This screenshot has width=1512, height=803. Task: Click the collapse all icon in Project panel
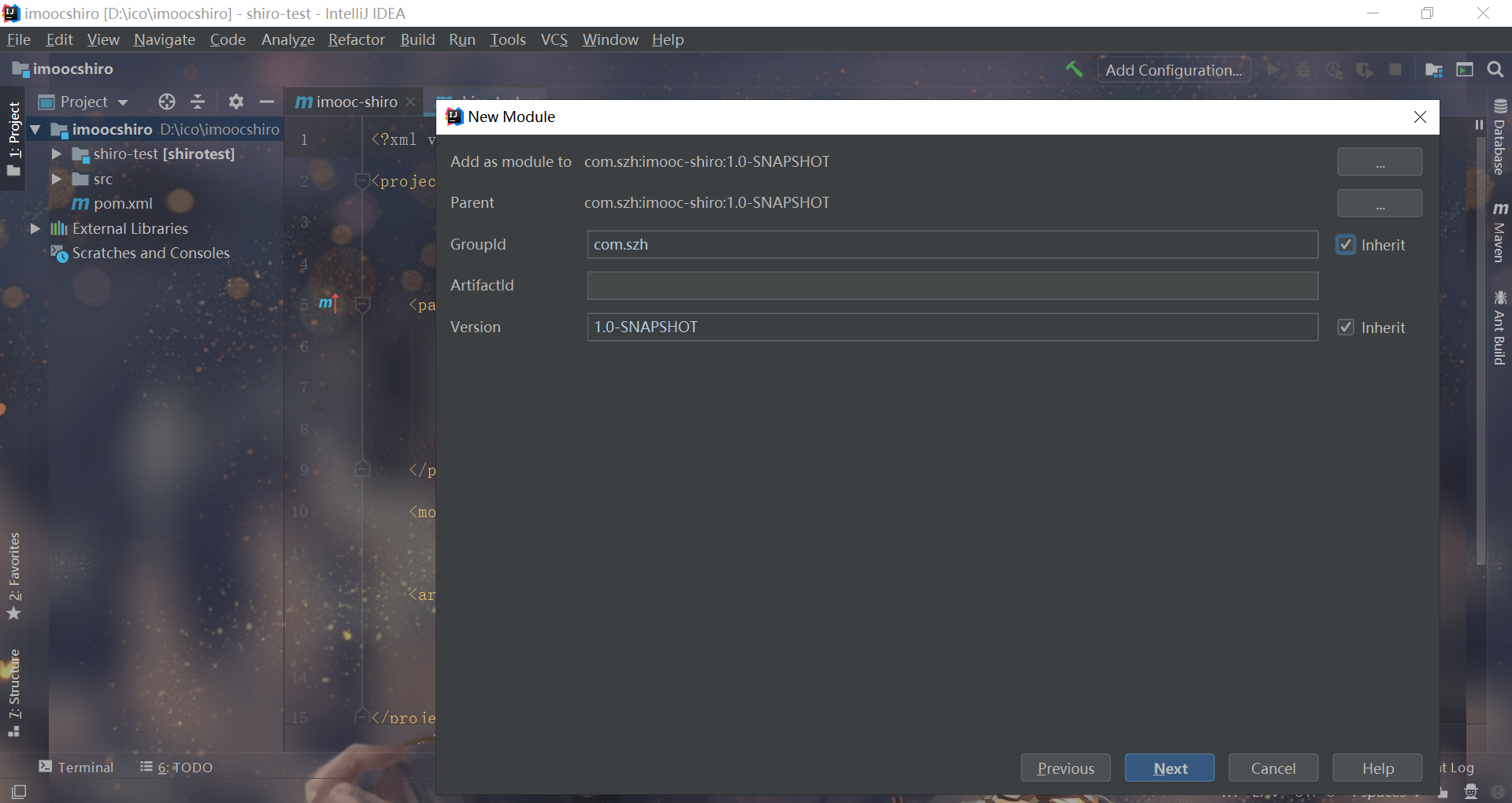[x=198, y=102]
